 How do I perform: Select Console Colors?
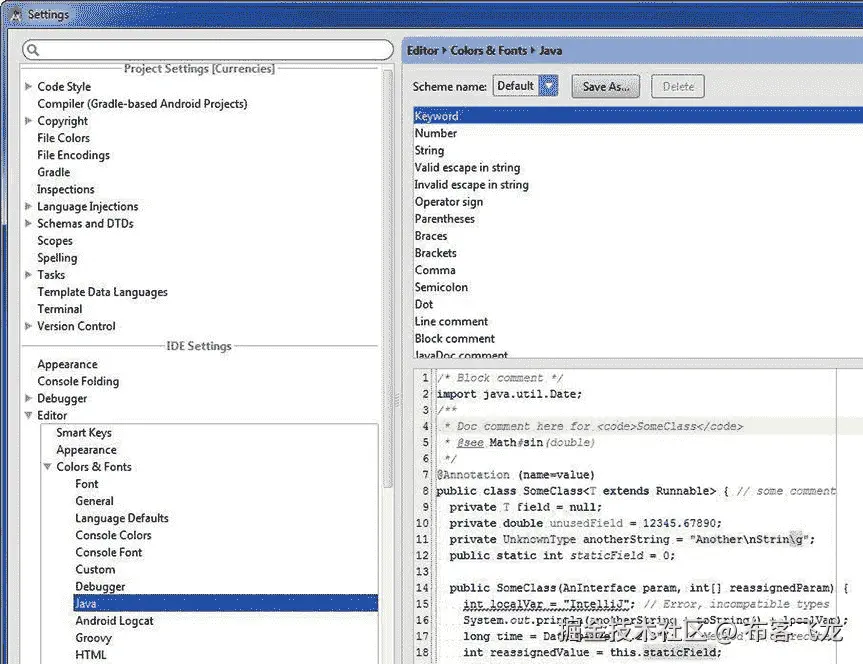(113, 535)
